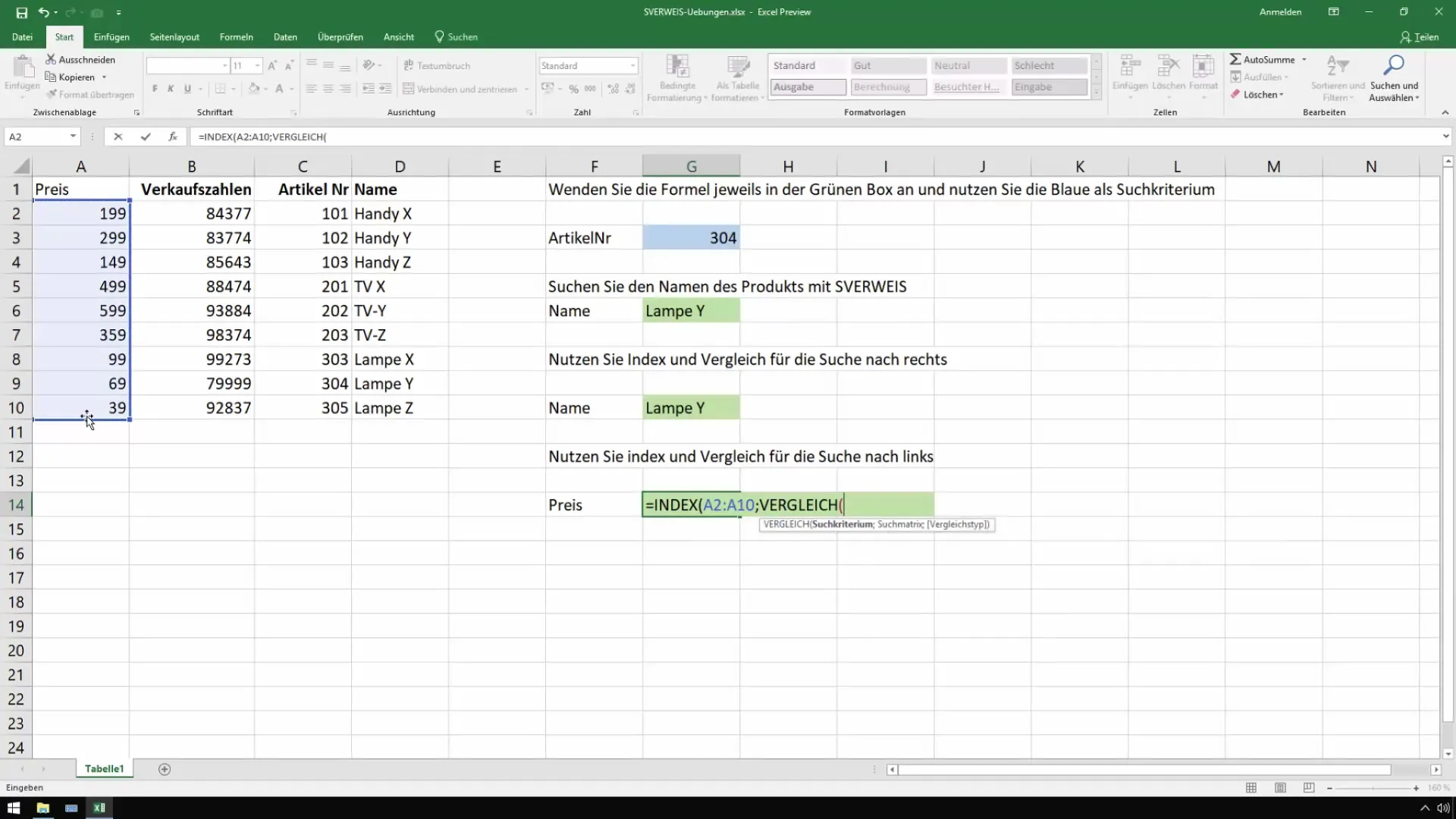Click the Anmelden sign-in link

(x=1280, y=12)
